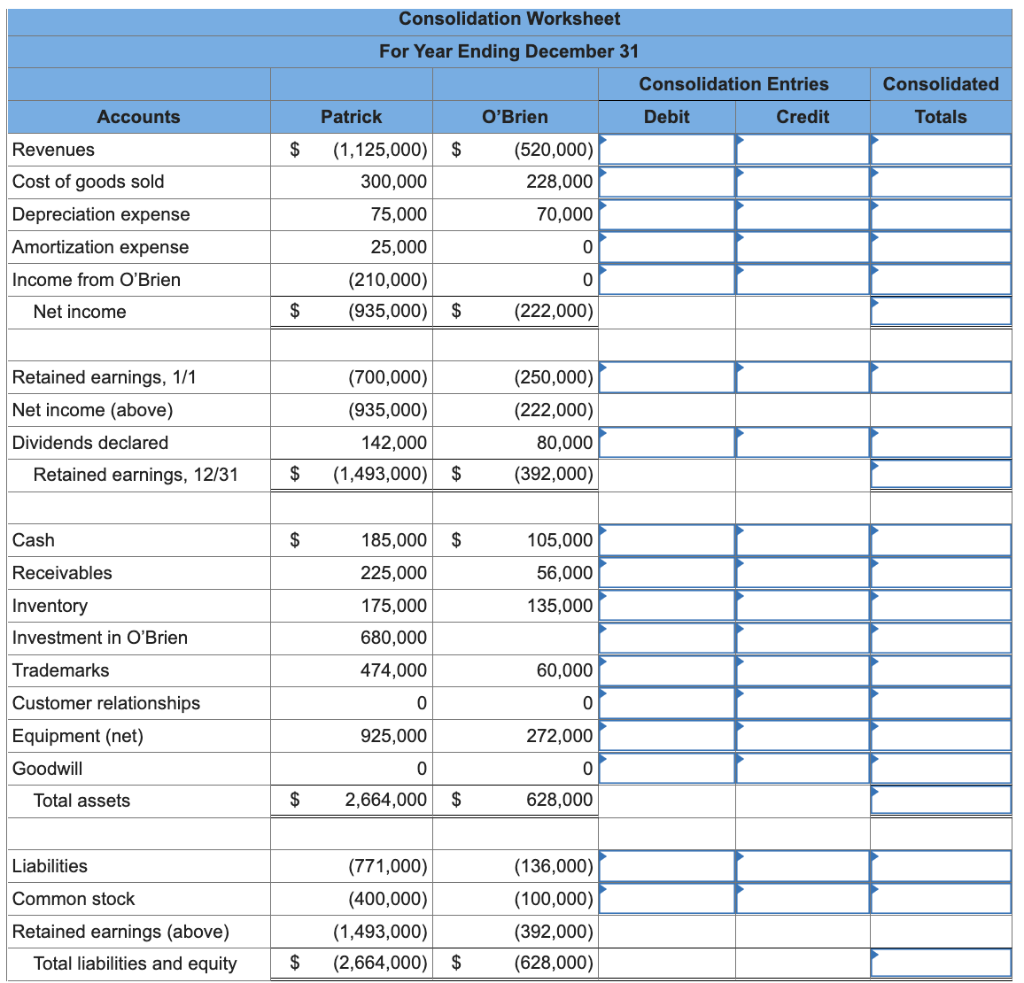
Task: Select Dividends declared Credit cell
Action: click(803, 442)
